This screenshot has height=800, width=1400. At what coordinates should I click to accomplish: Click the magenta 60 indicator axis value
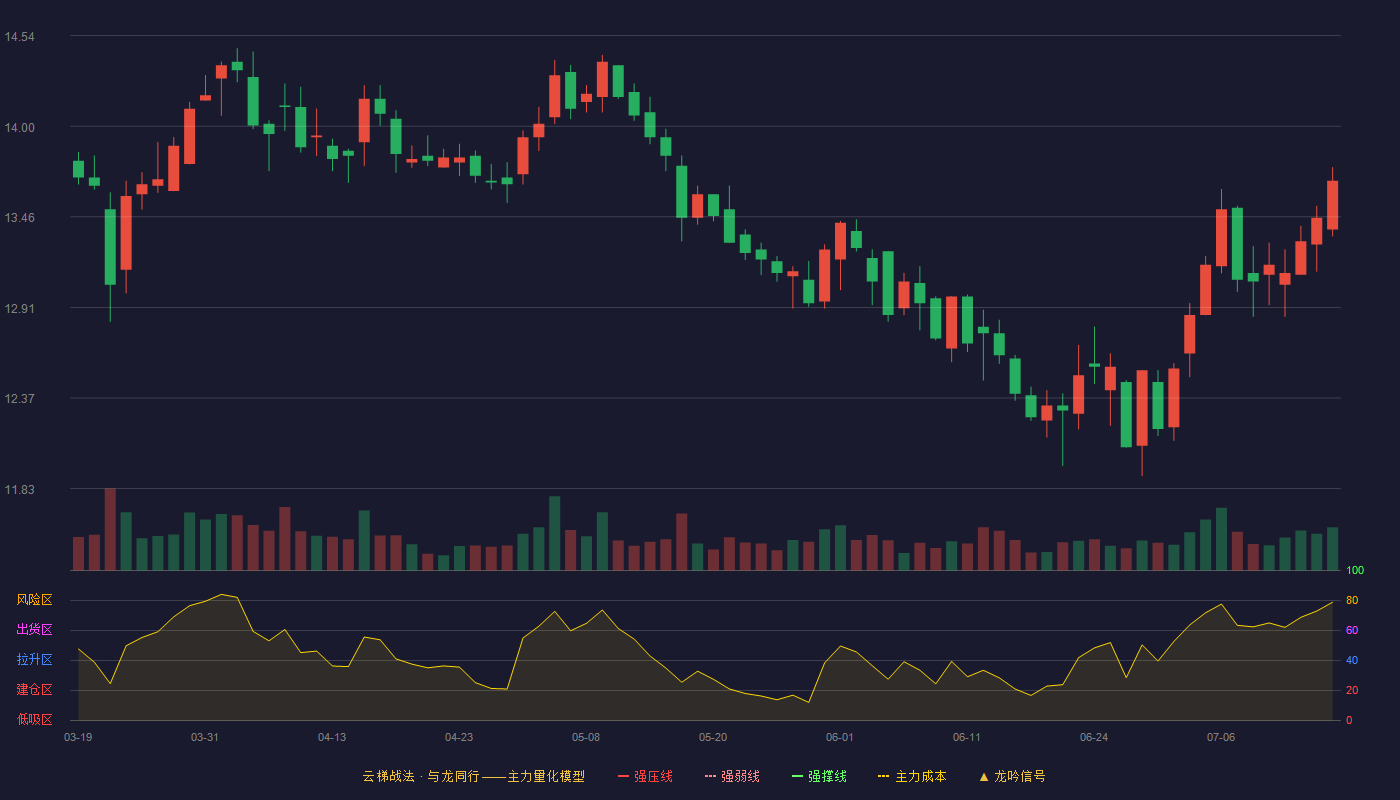[x=1352, y=630]
